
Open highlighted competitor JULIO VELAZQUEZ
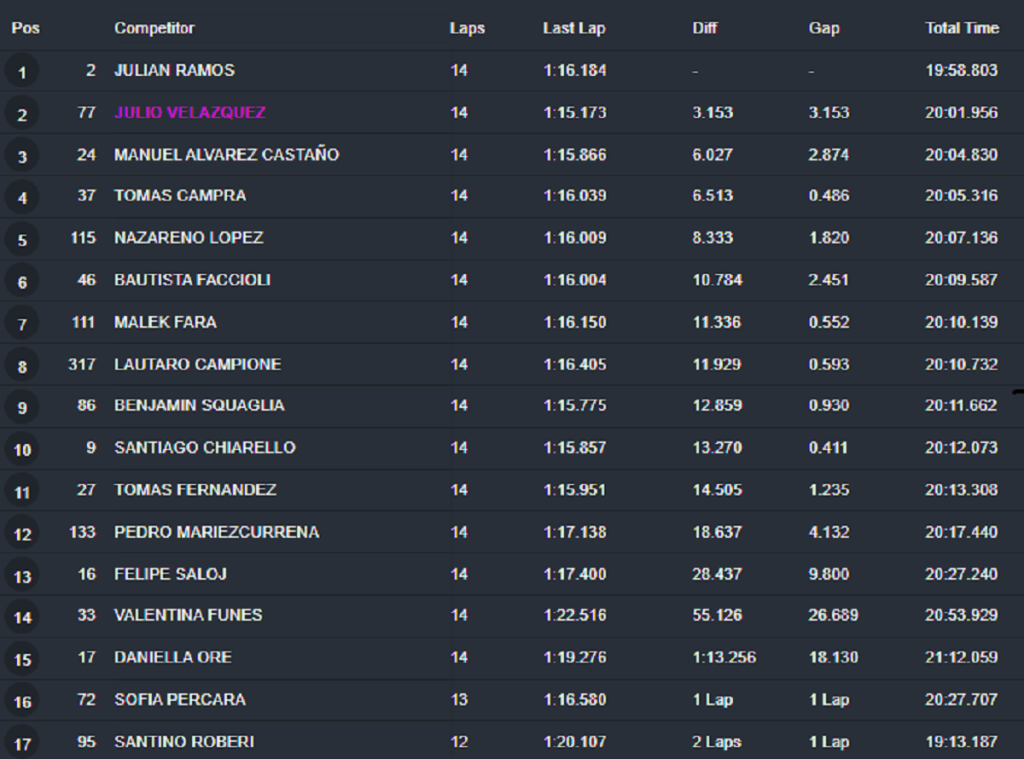[x=190, y=112]
